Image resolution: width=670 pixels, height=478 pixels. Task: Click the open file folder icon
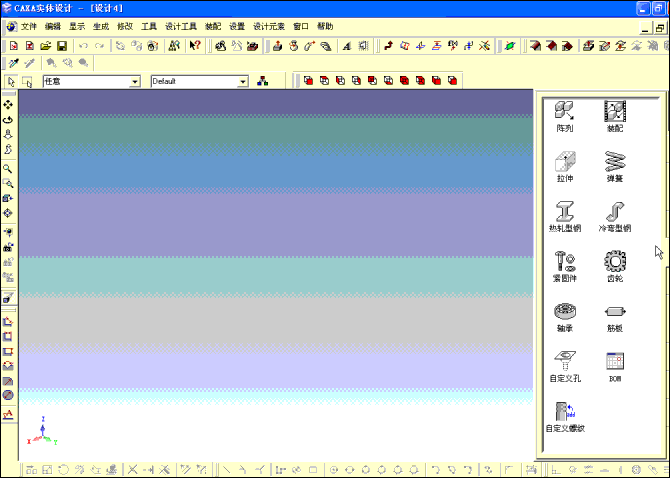46,46
